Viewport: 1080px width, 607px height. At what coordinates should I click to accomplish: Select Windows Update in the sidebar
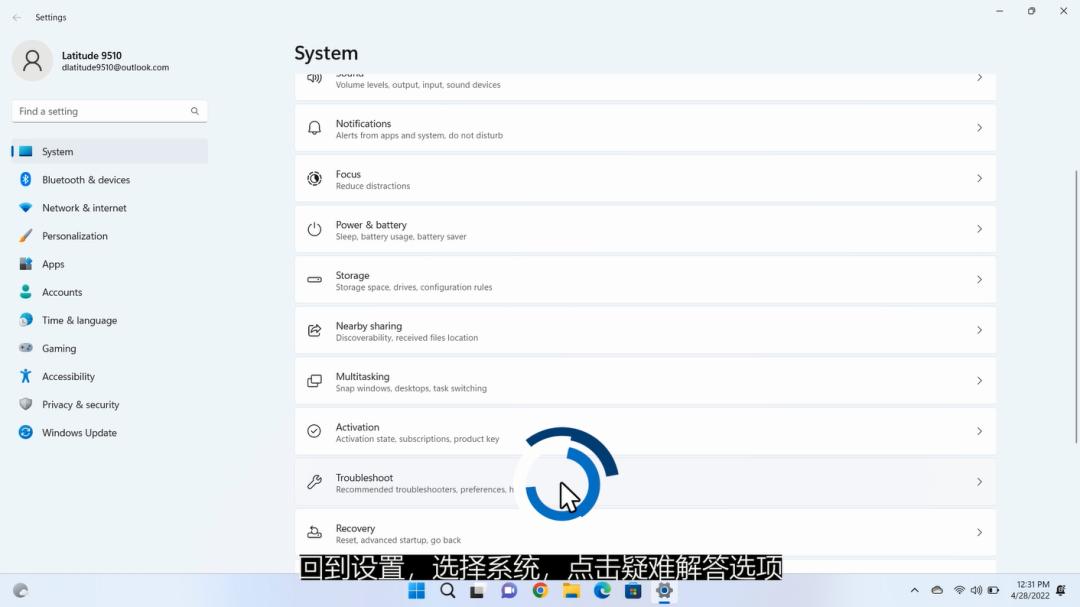(x=81, y=432)
